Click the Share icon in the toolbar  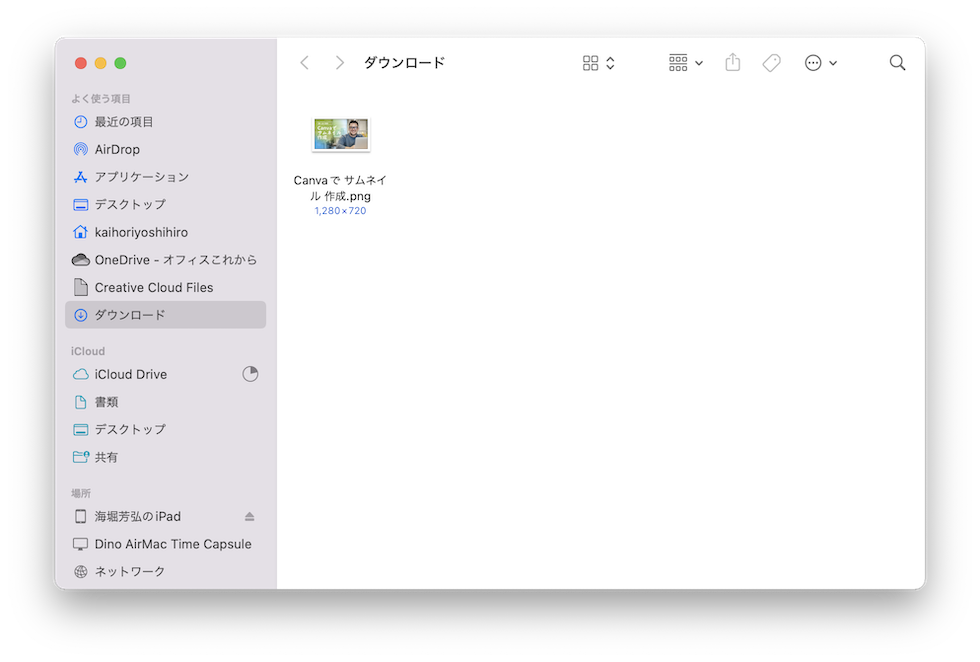click(732, 62)
